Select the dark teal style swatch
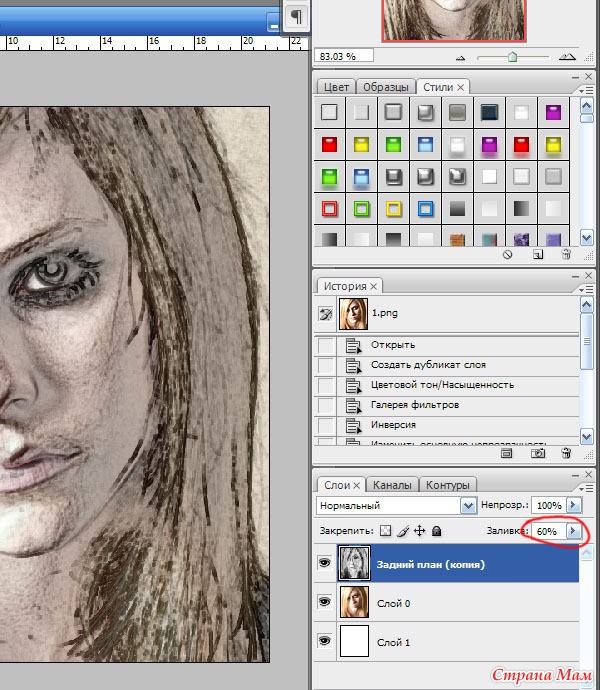Image resolution: width=600 pixels, height=690 pixels. coord(490,112)
